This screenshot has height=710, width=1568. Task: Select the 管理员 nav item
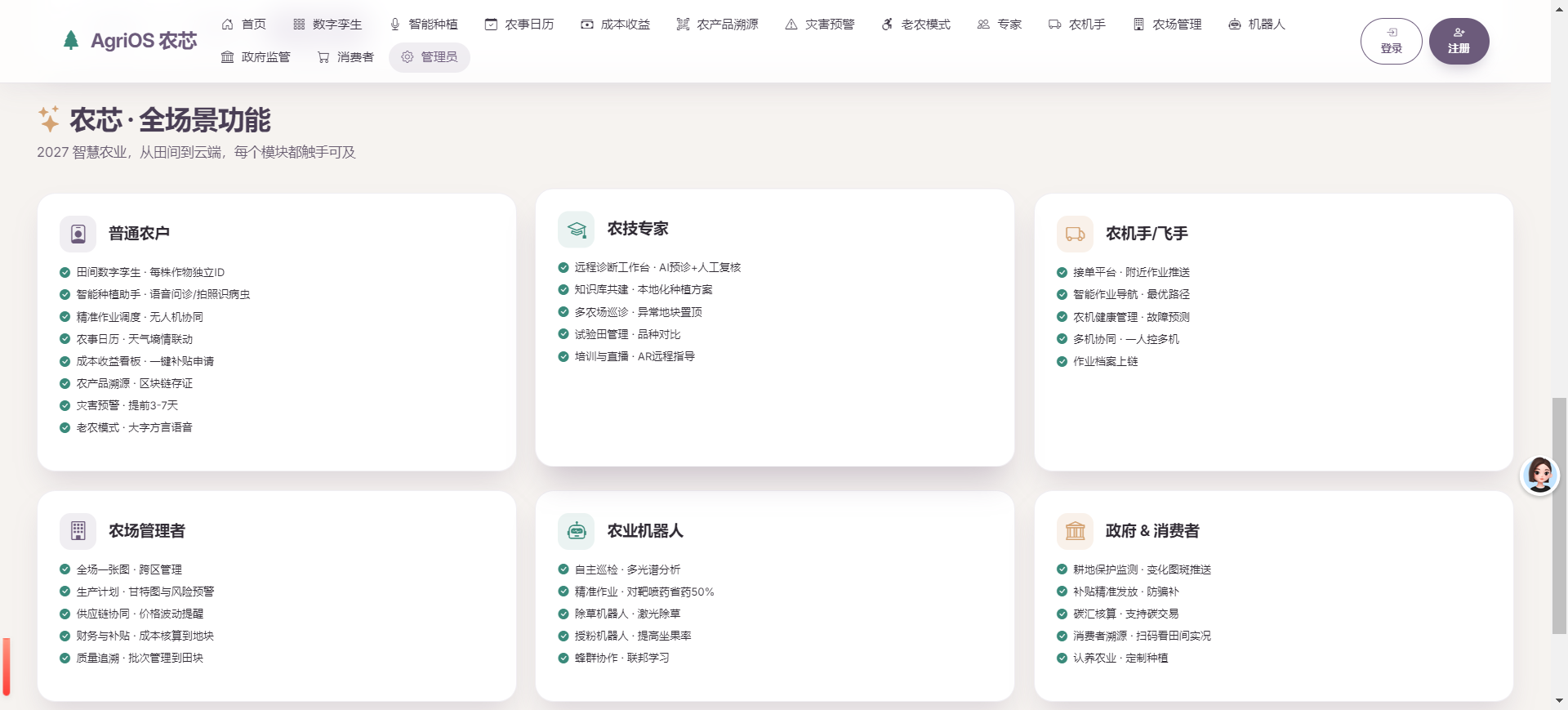click(430, 57)
